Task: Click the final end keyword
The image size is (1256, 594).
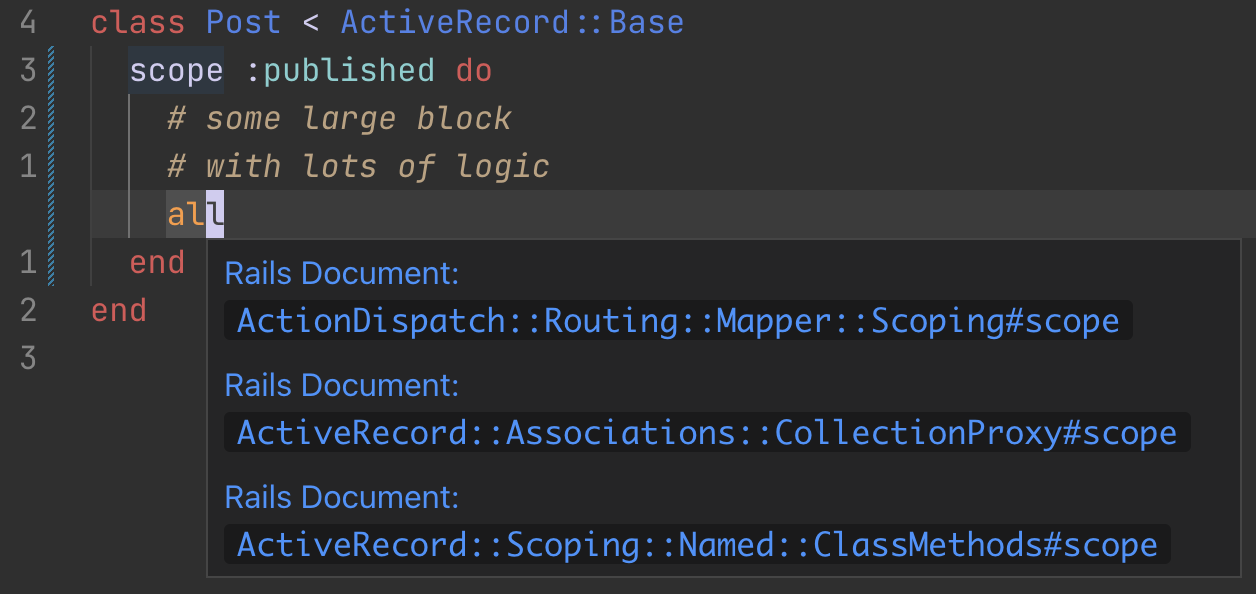Action: pyautogui.click(x=118, y=310)
